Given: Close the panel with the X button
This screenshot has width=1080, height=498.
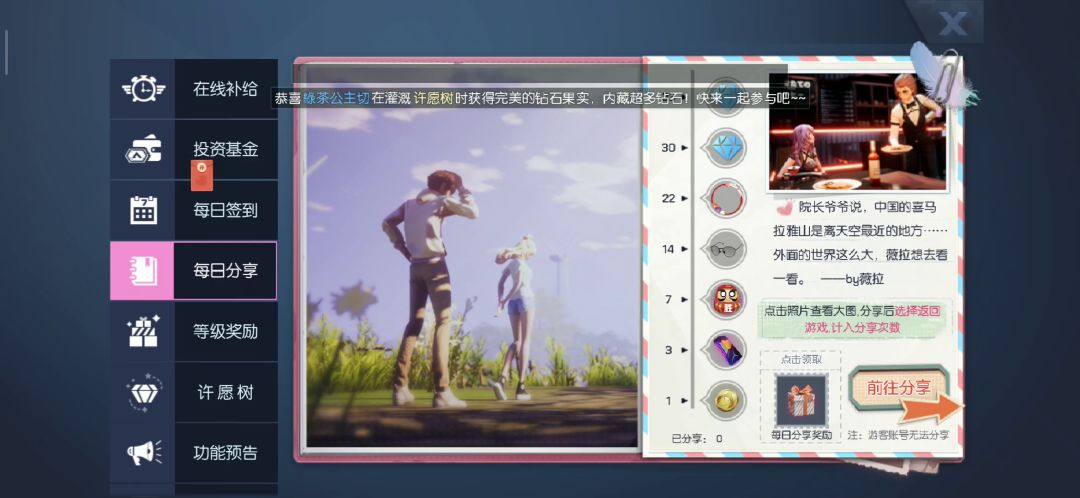Looking at the screenshot, I should tap(953, 23).
